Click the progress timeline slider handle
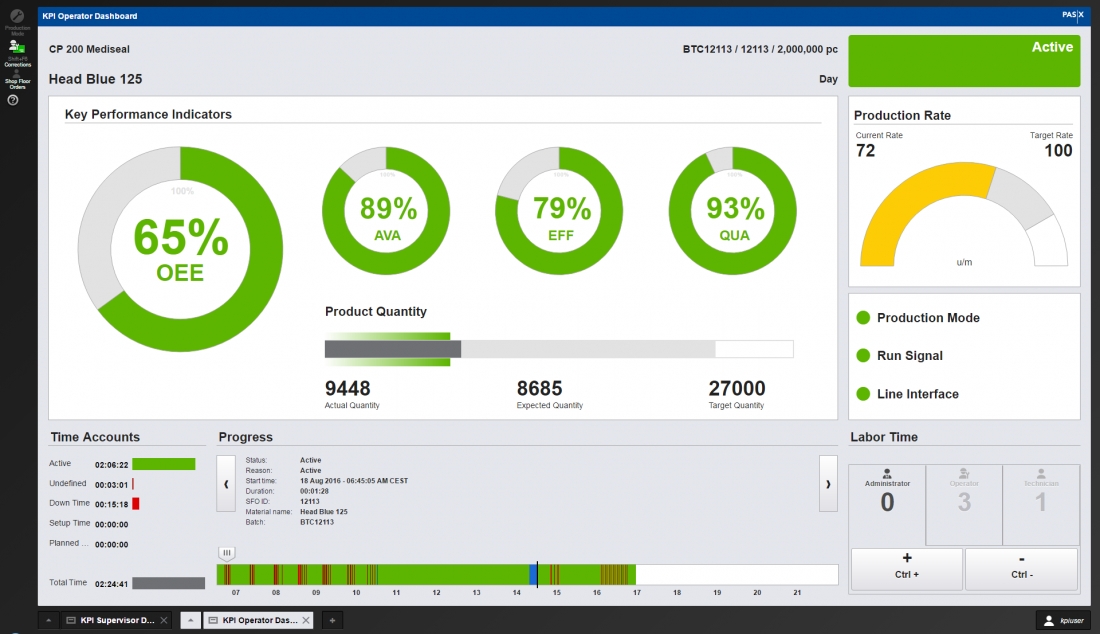 [227, 553]
